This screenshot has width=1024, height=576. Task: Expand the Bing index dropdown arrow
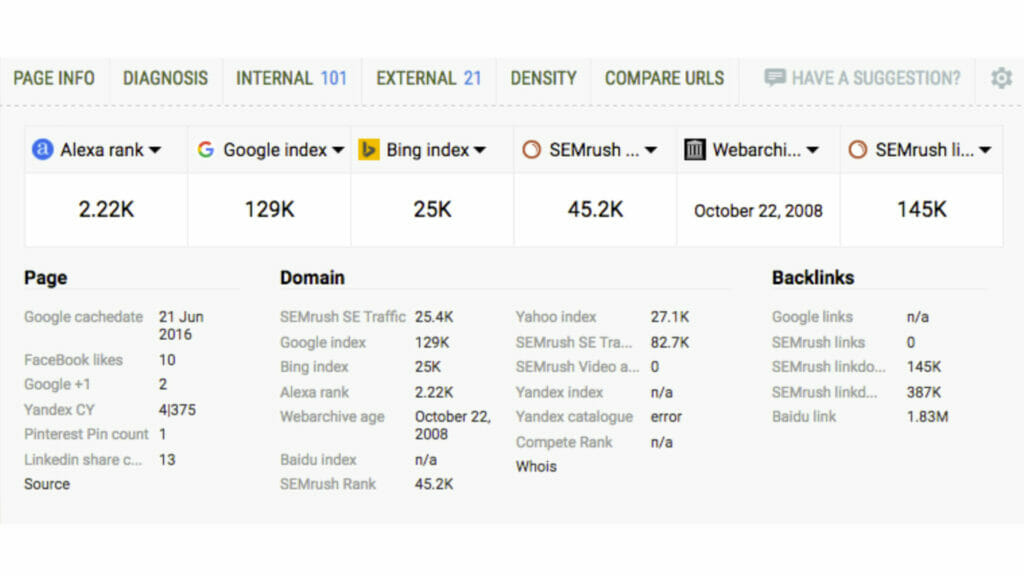pyautogui.click(x=480, y=150)
